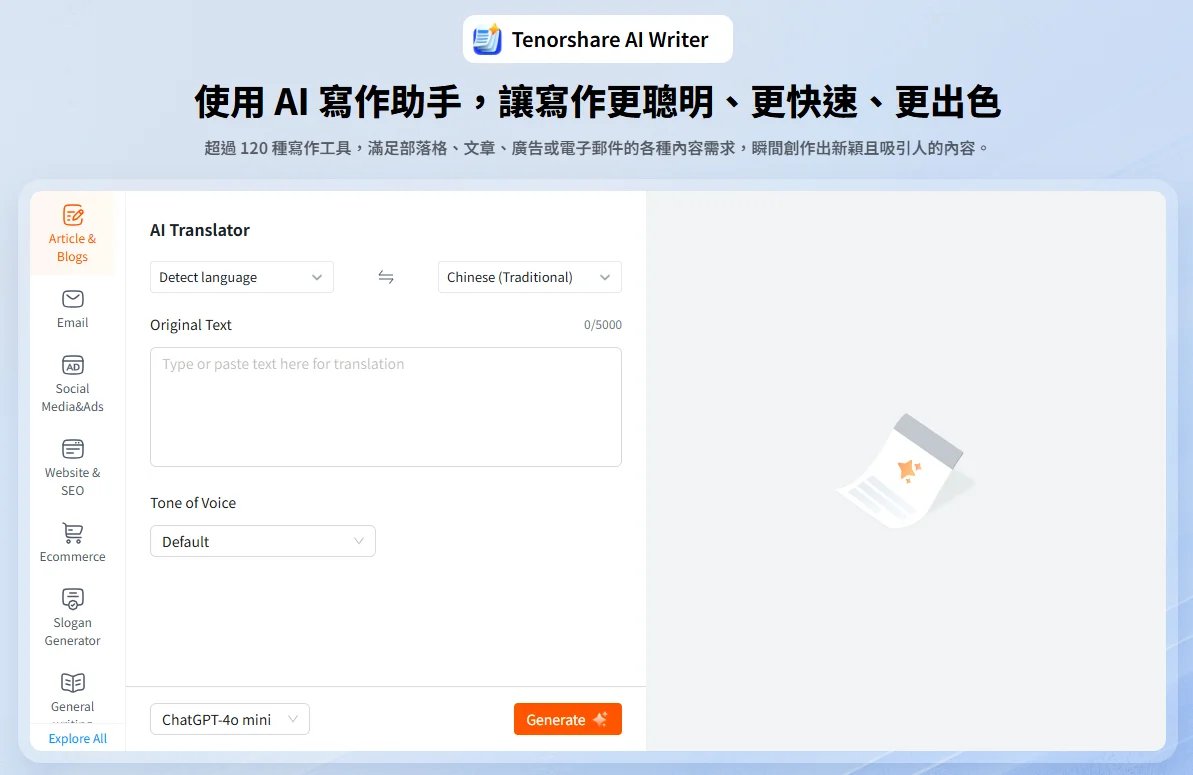Click the Tenorshare AI Writer logo
The height and width of the screenshot is (775, 1193).
597,39
